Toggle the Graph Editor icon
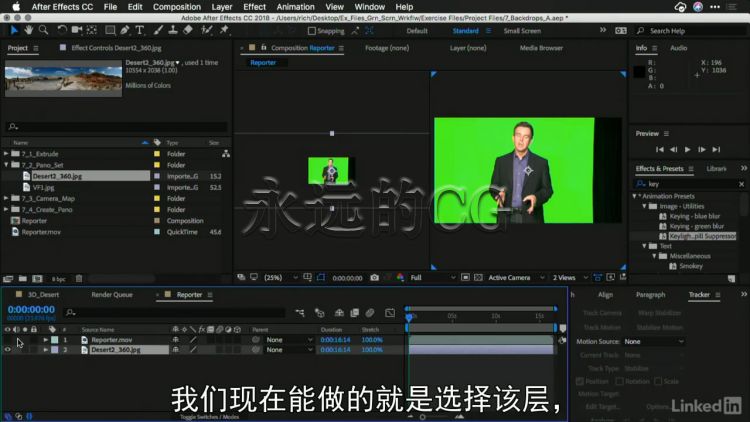This screenshot has height=422, width=750. [390, 313]
